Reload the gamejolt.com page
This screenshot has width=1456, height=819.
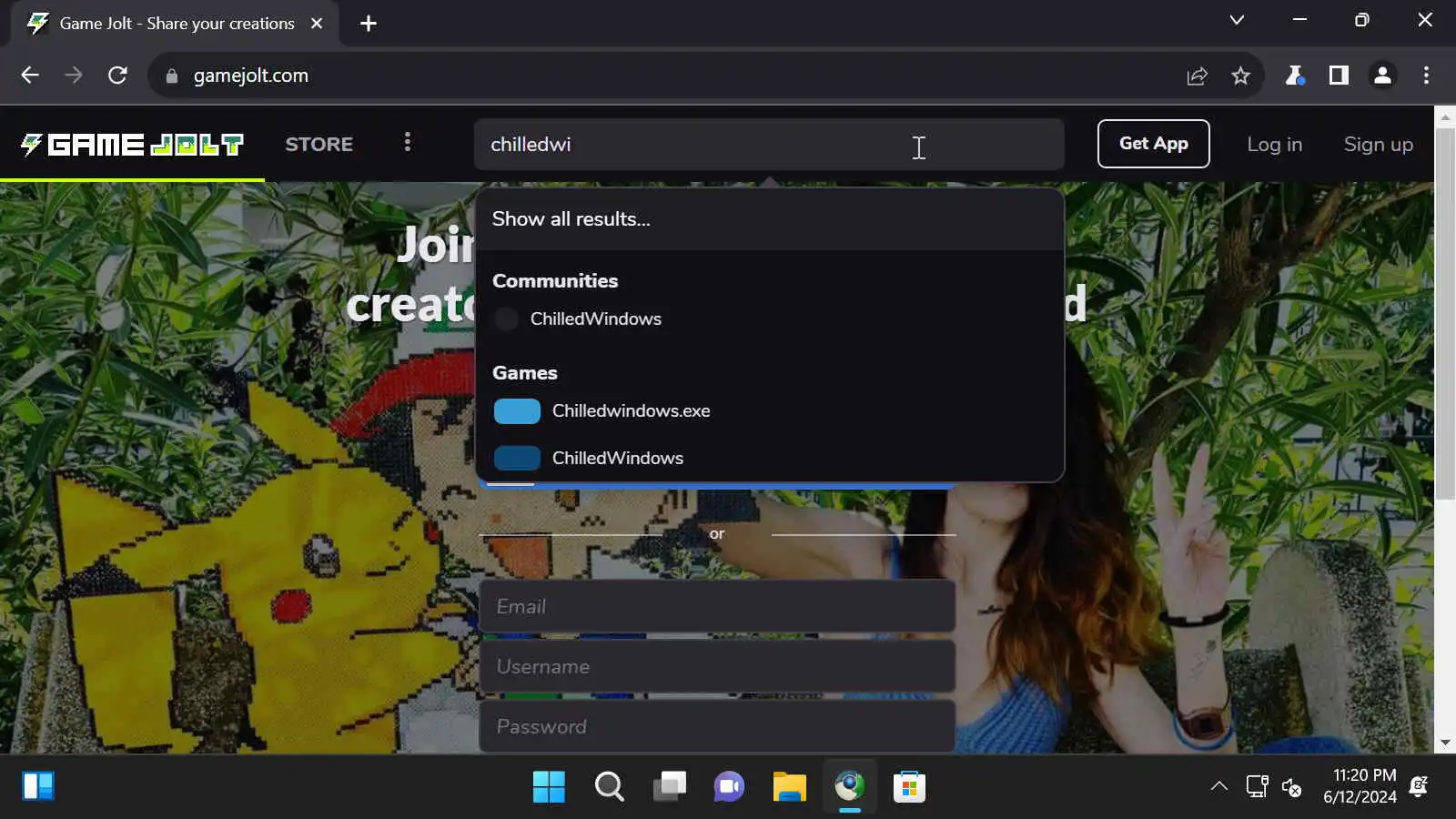tap(117, 76)
